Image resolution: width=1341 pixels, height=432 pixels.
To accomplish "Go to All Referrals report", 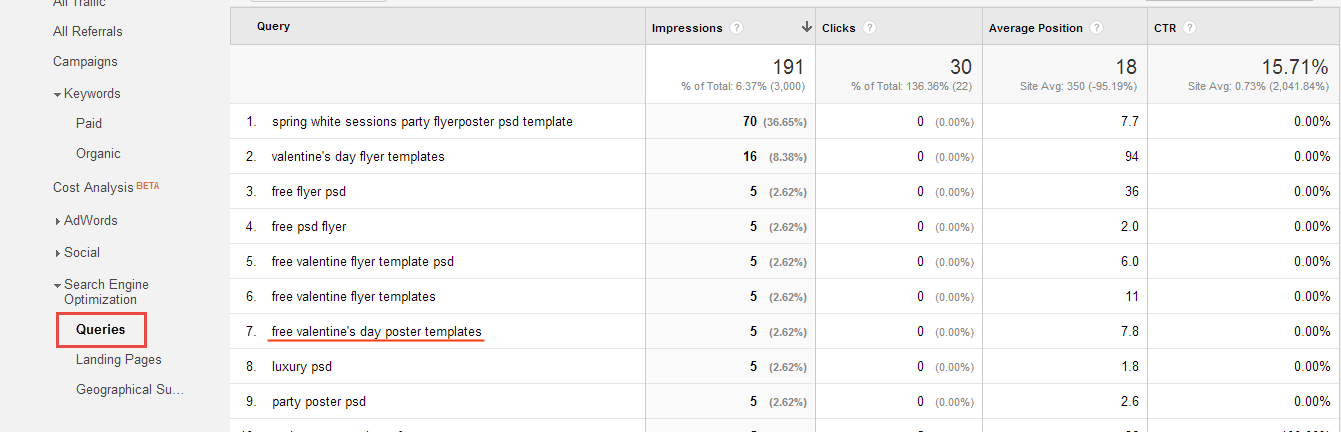I will pyautogui.click(x=88, y=31).
